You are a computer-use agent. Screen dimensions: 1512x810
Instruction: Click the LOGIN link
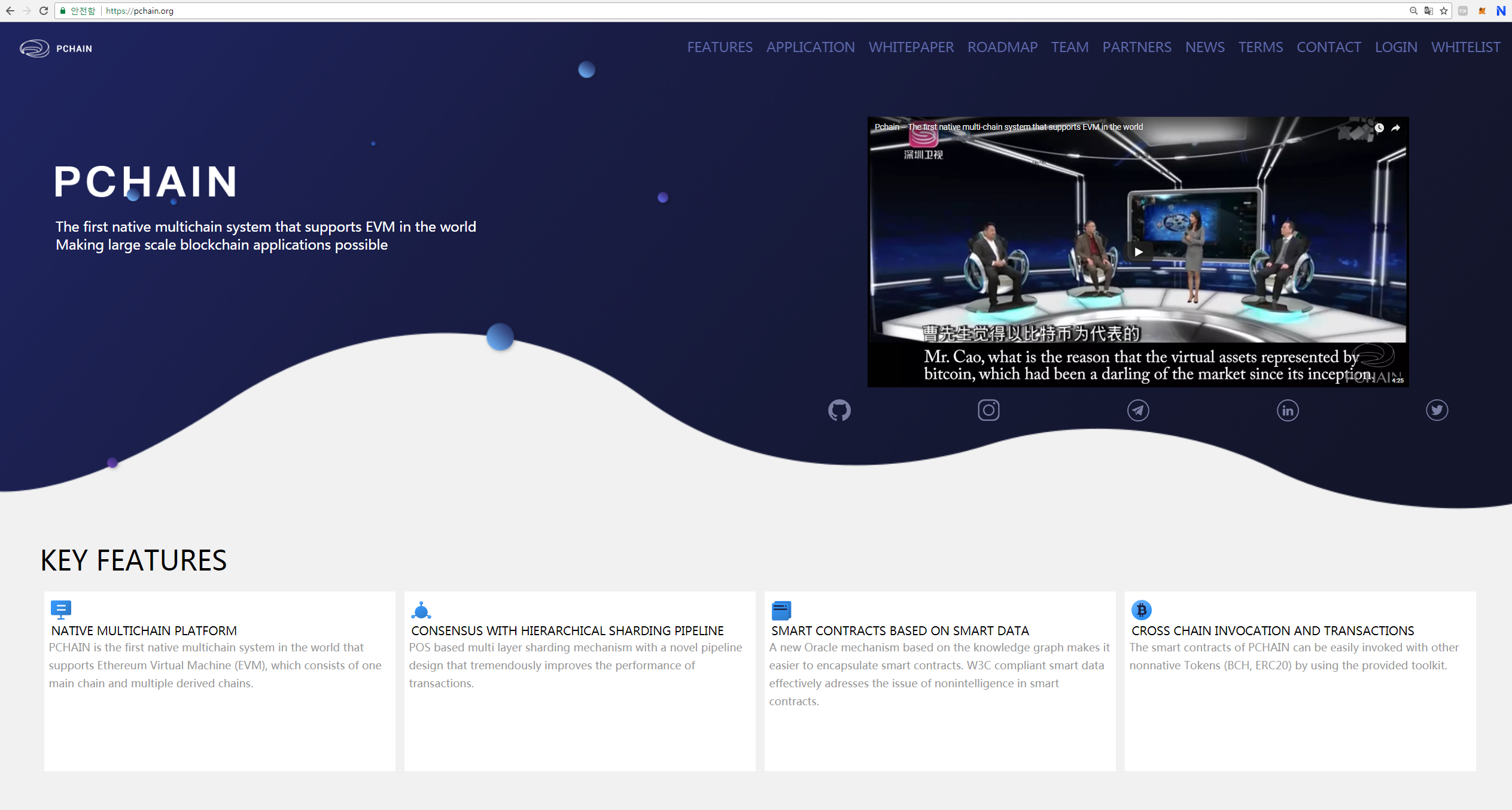(x=1395, y=47)
